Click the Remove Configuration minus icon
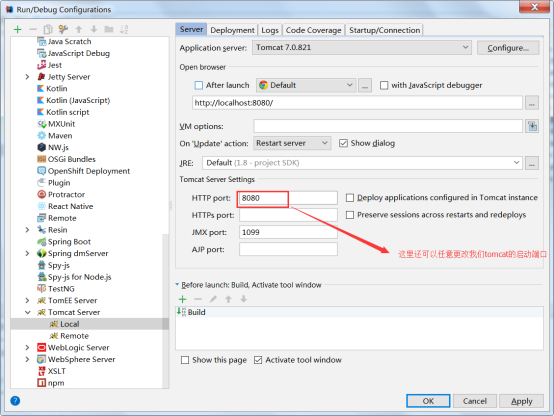Viewport: 554px width, 416px height. (x=33, y=29)
